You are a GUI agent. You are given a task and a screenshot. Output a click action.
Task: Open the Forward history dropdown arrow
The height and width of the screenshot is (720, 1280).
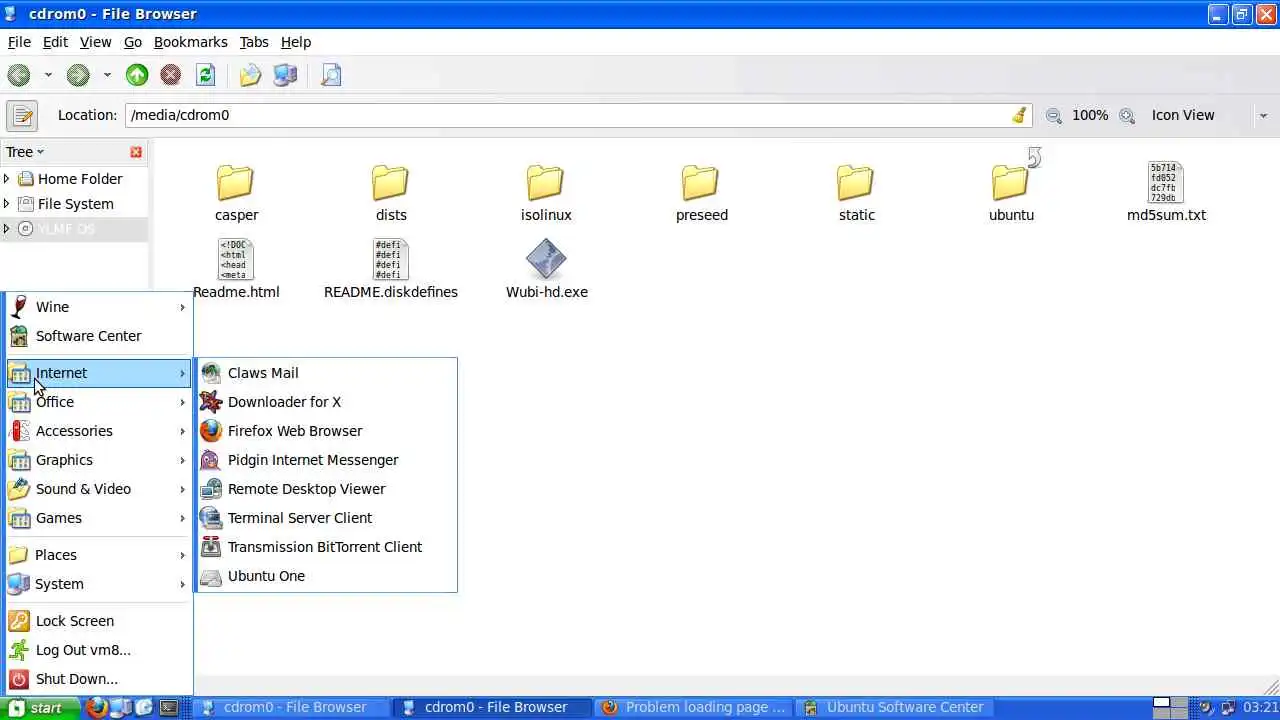coord(107,75)
